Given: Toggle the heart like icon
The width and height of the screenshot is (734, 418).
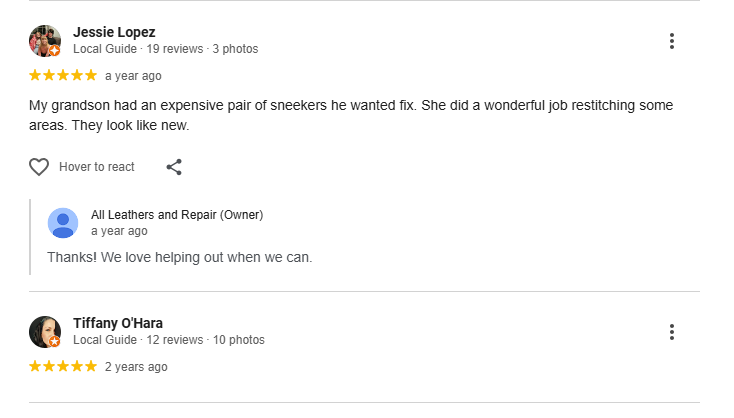Looking at the screenshot, I should point(39,167).
